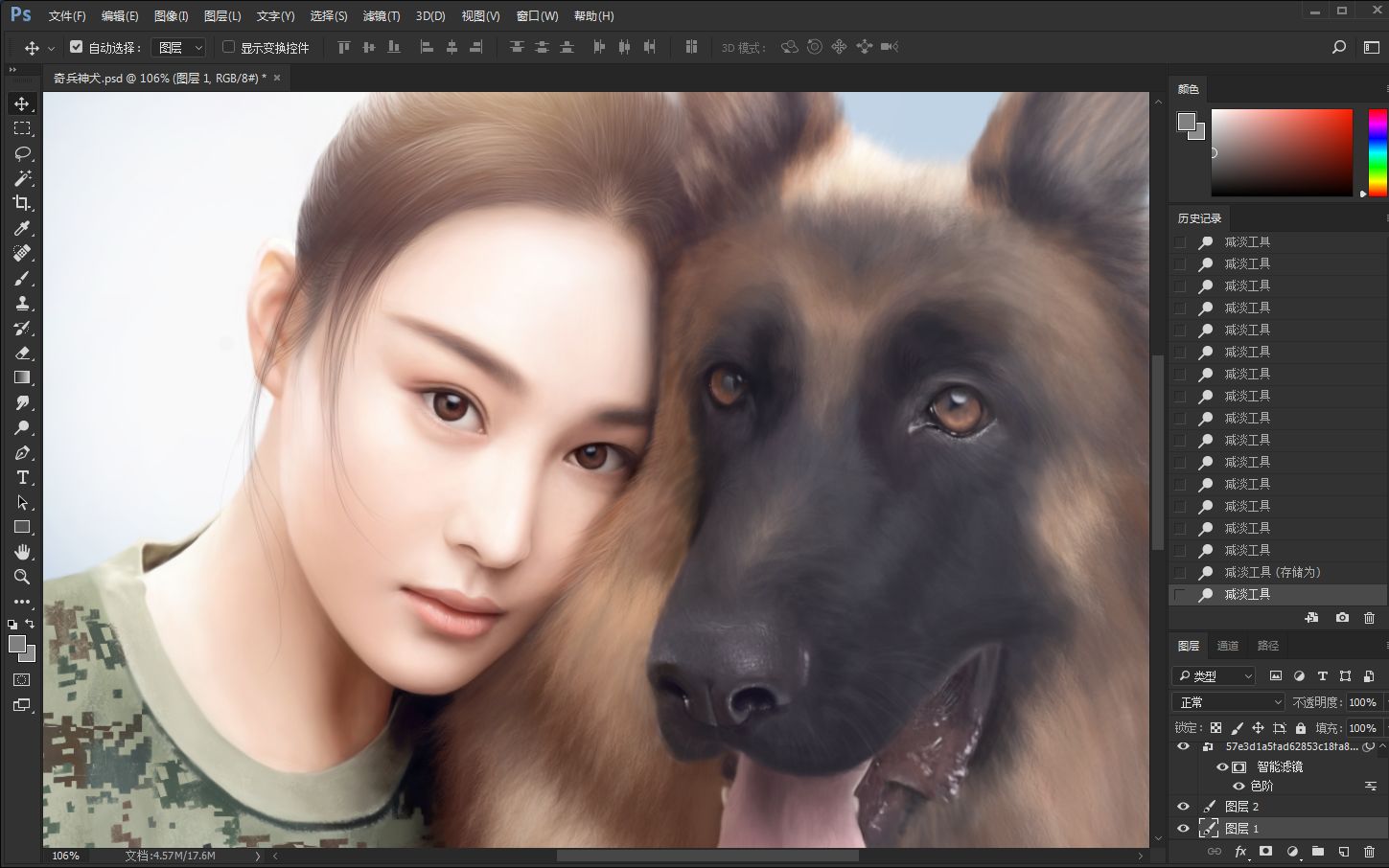Switch to the 通道 tab
Viewport: 1389px width, 868px height.
[1228, 646]
